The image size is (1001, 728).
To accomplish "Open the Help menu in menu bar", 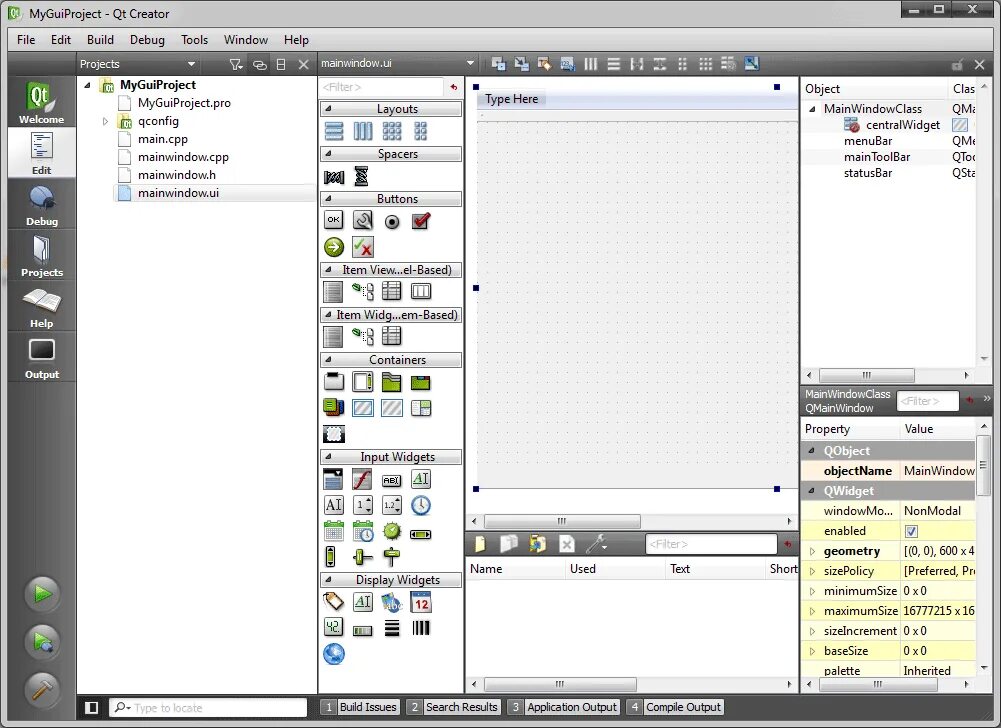I will click(296, 40).
